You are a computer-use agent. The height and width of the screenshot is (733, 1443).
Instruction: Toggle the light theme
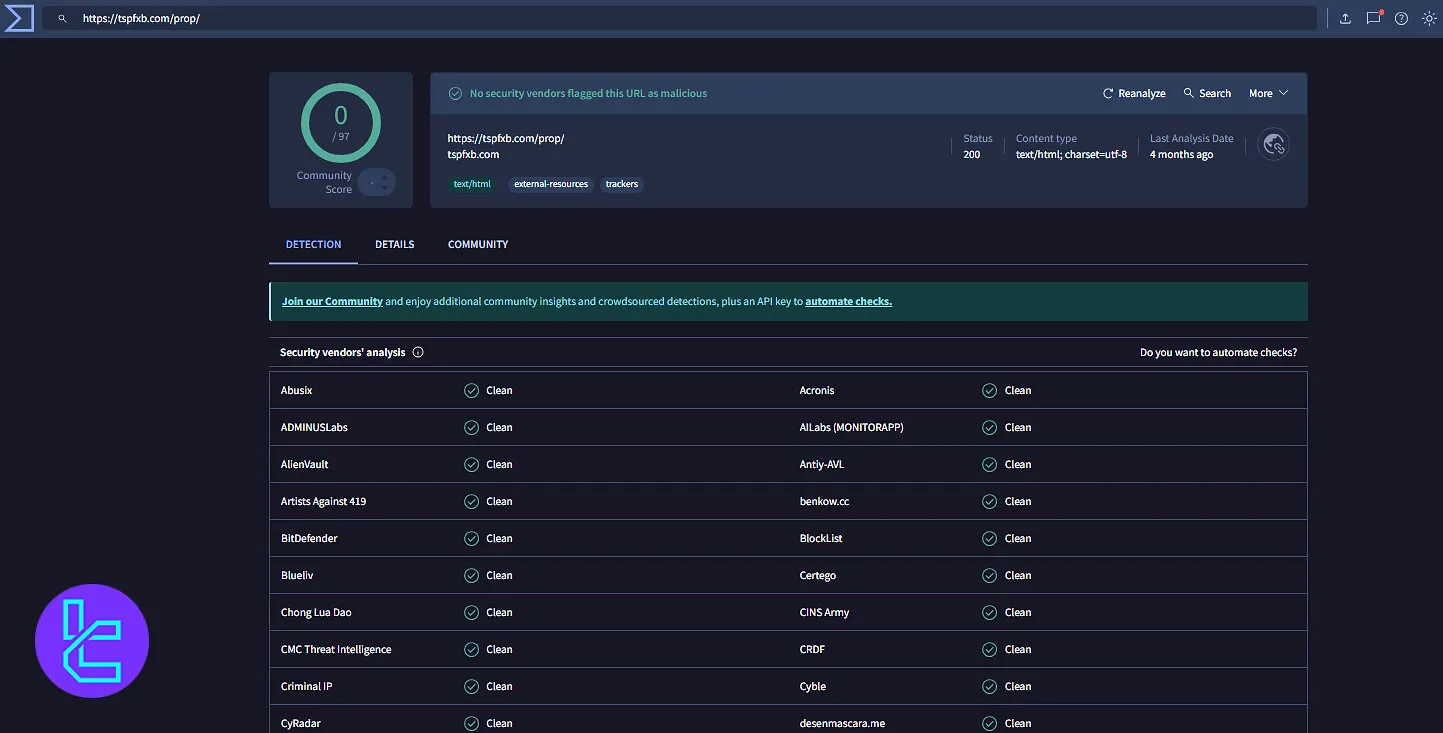(1429, 17)
